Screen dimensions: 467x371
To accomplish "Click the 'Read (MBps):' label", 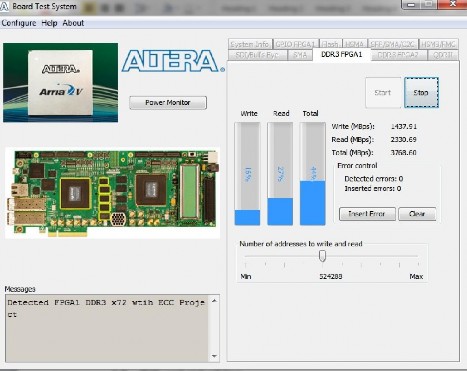I will click(x=353, y=140).
